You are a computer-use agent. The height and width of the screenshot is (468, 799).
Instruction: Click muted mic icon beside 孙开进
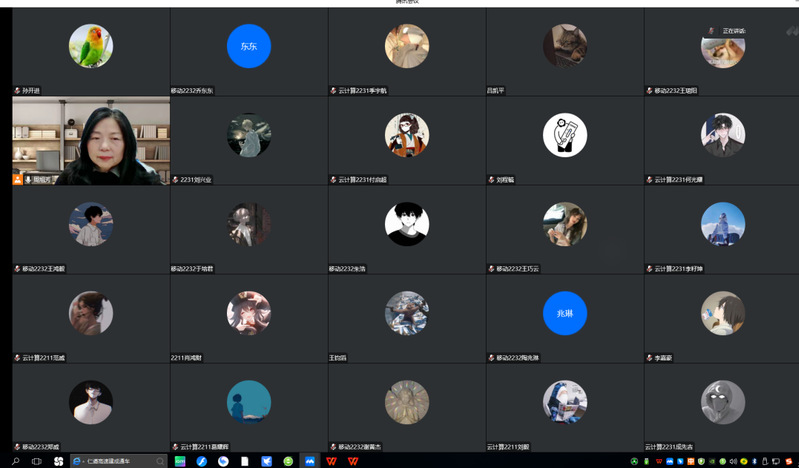tap(17, 90)
